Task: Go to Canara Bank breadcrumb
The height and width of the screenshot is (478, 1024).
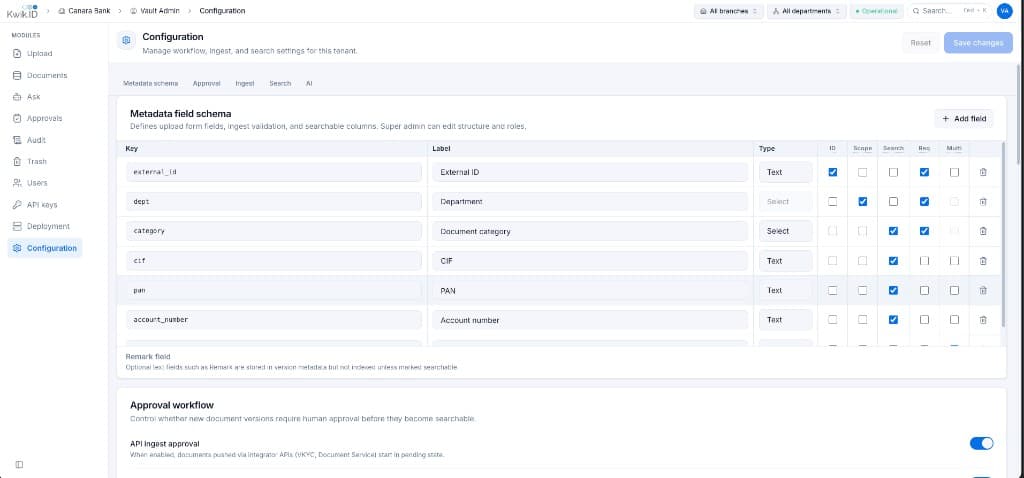Action: pos(83,11)
